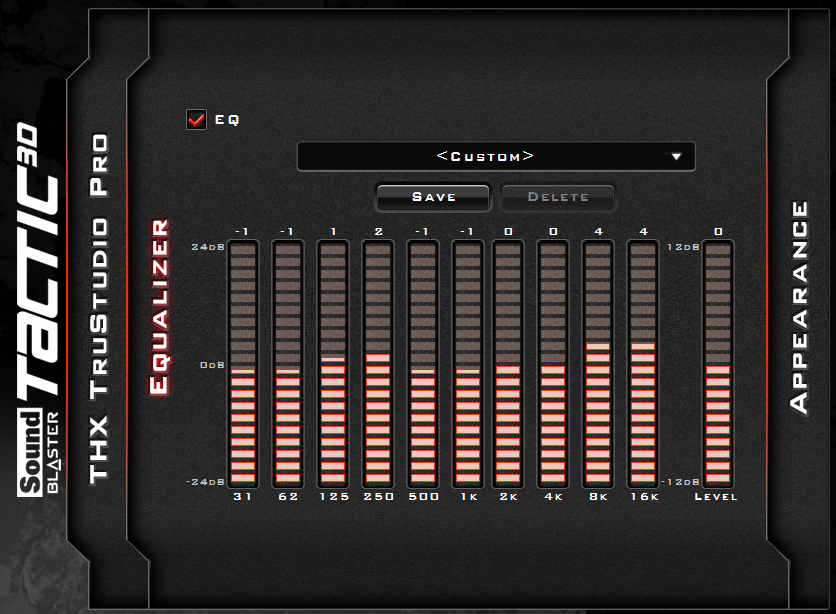Switch to THX TruStudio Pro tab

100,309
